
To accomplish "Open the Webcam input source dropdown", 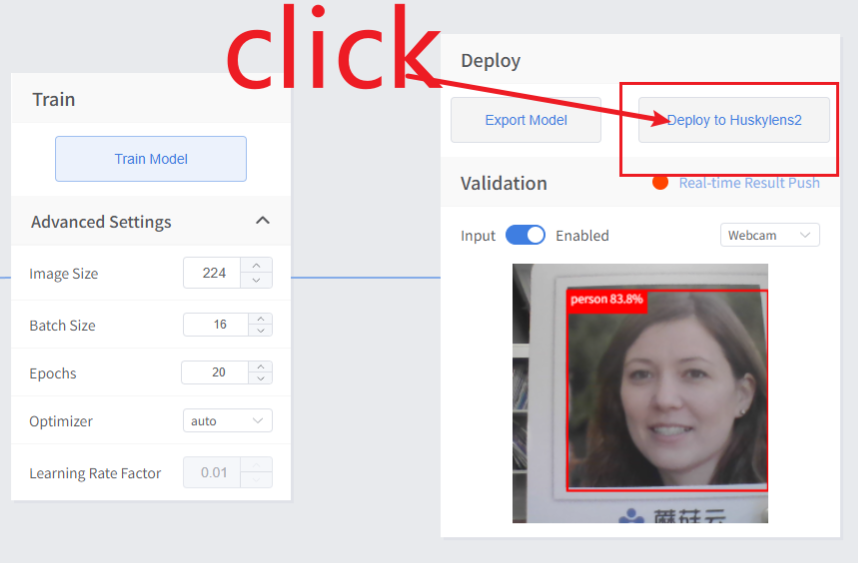I will (769, 235).
